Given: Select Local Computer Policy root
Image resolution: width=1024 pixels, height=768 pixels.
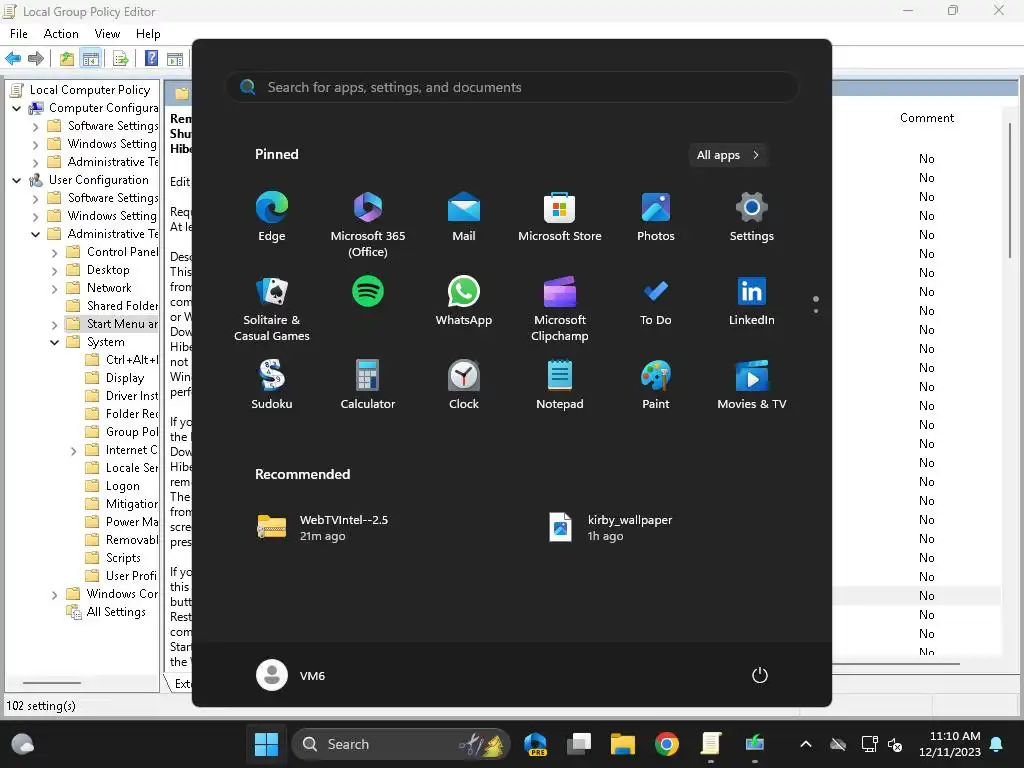Looking at the screenshot, I should coord(81,89).
